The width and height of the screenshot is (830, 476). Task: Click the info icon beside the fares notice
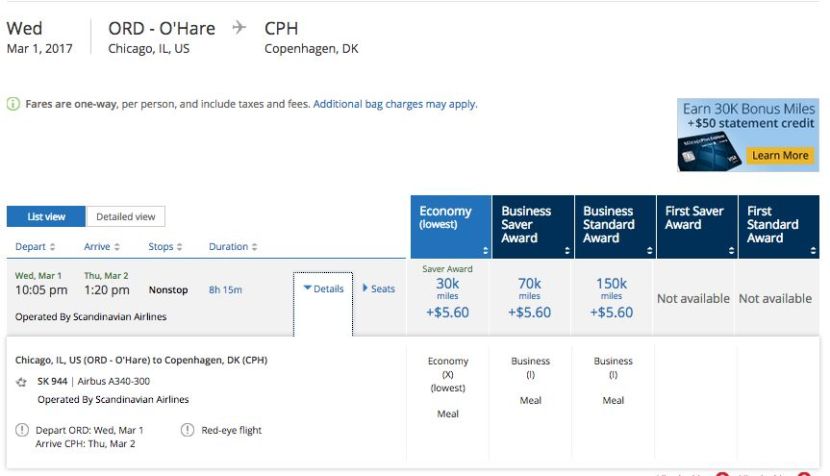(13, 104)
